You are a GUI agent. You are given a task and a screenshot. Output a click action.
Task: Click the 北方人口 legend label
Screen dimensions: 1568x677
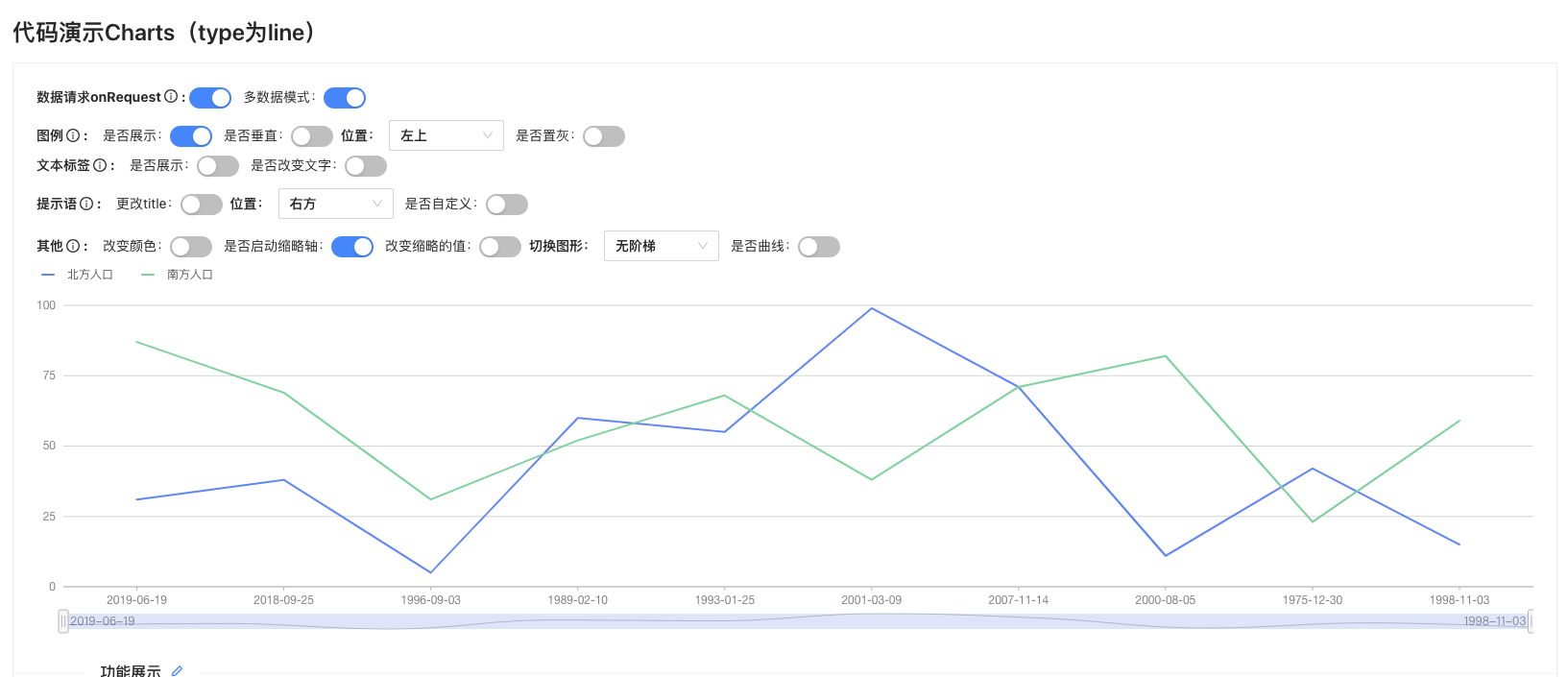pos(90,275)
